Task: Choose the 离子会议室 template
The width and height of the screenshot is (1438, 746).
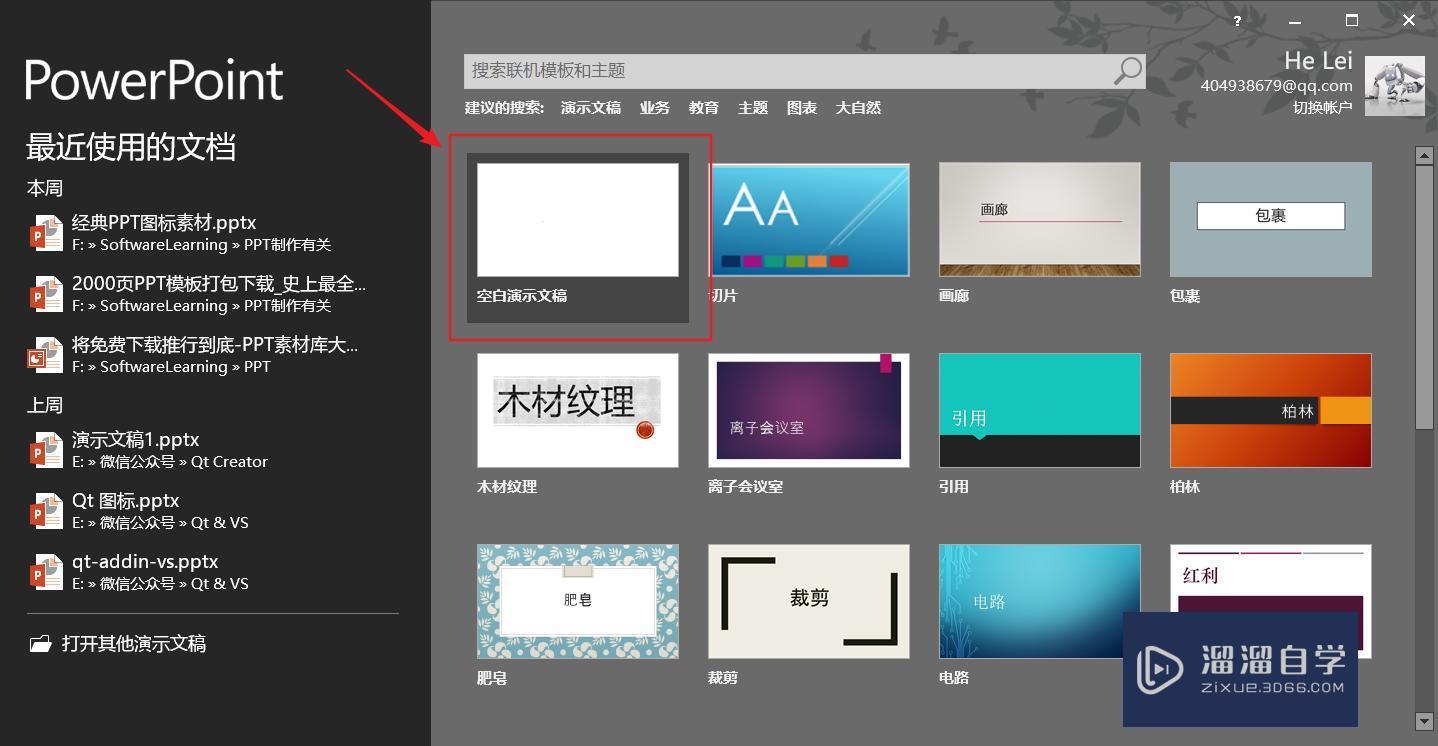Action: pyautogui.click(x=808, y=410)
